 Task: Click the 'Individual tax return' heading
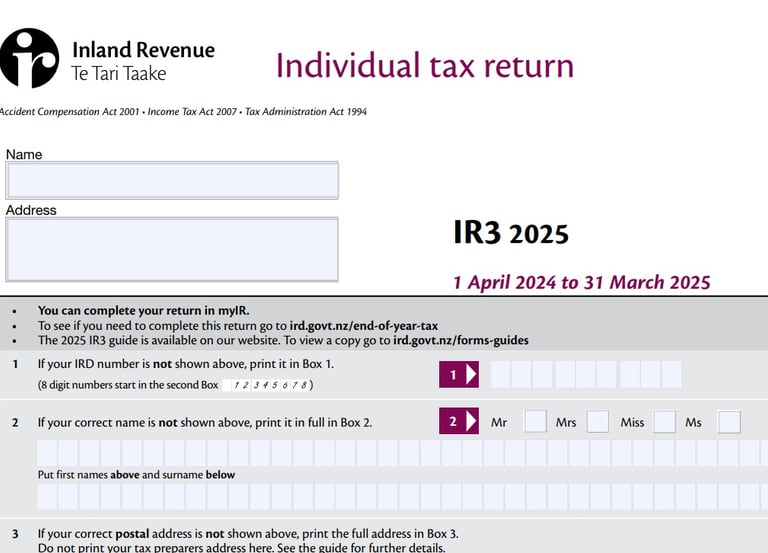425,66
